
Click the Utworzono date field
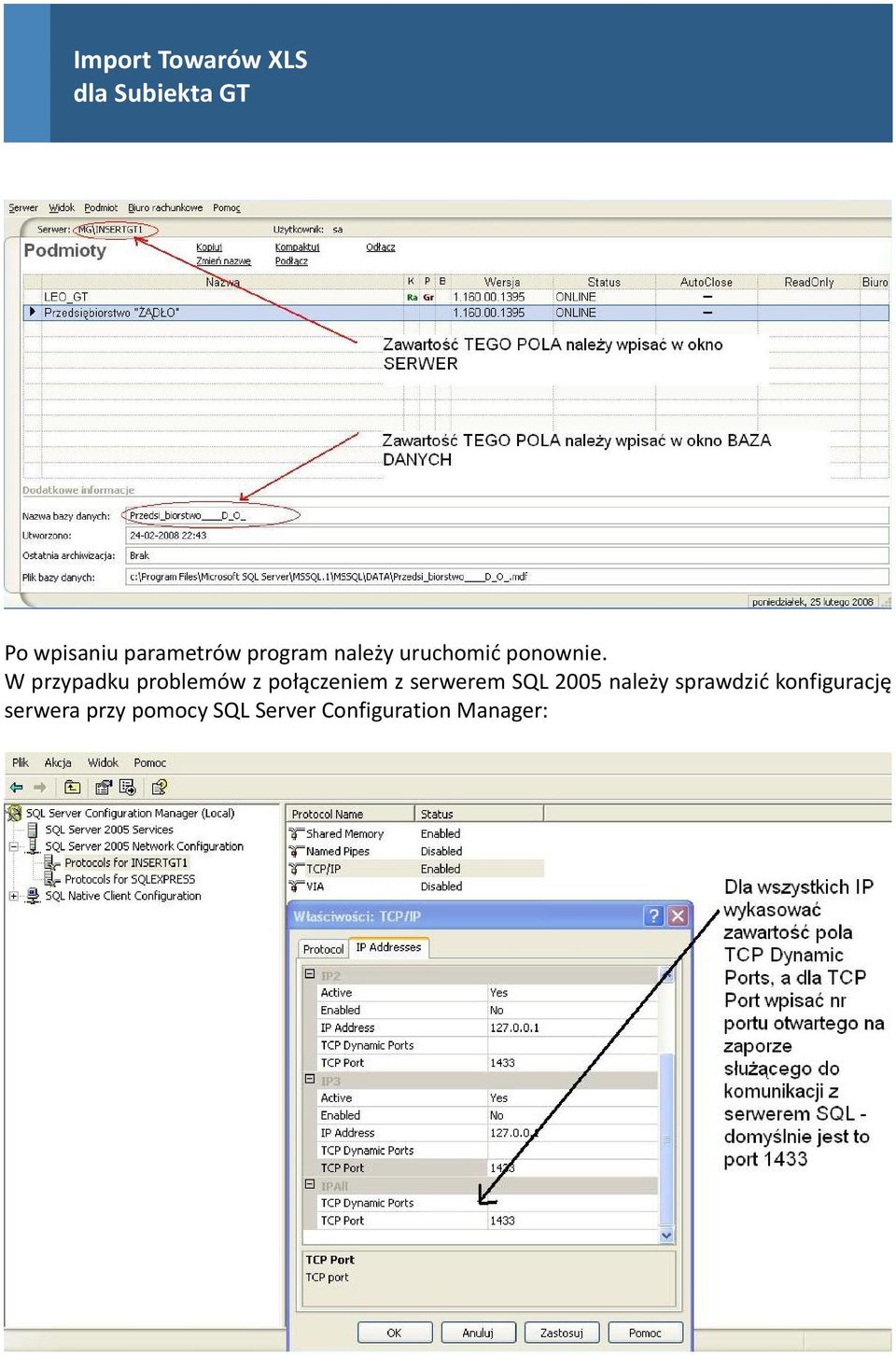pyautogui.click(x=508, y=536)
